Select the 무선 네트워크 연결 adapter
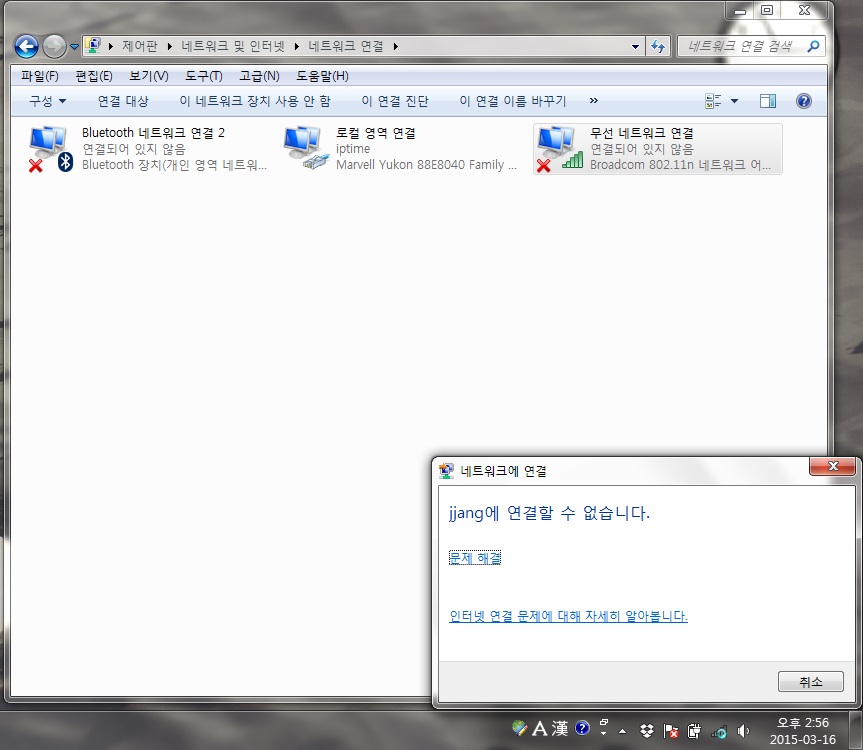This screenshot has width=863, height=750. (x=658, y=149)
